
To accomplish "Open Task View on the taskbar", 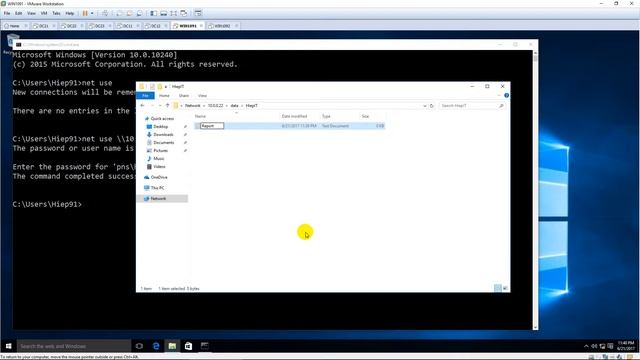I will pyautogui.click(x=139, y=346).
